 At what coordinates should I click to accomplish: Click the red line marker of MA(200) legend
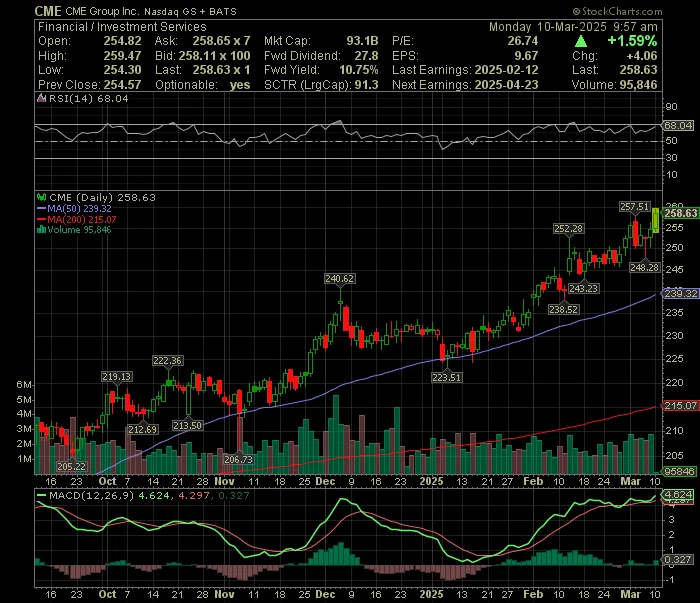point(42,219)
